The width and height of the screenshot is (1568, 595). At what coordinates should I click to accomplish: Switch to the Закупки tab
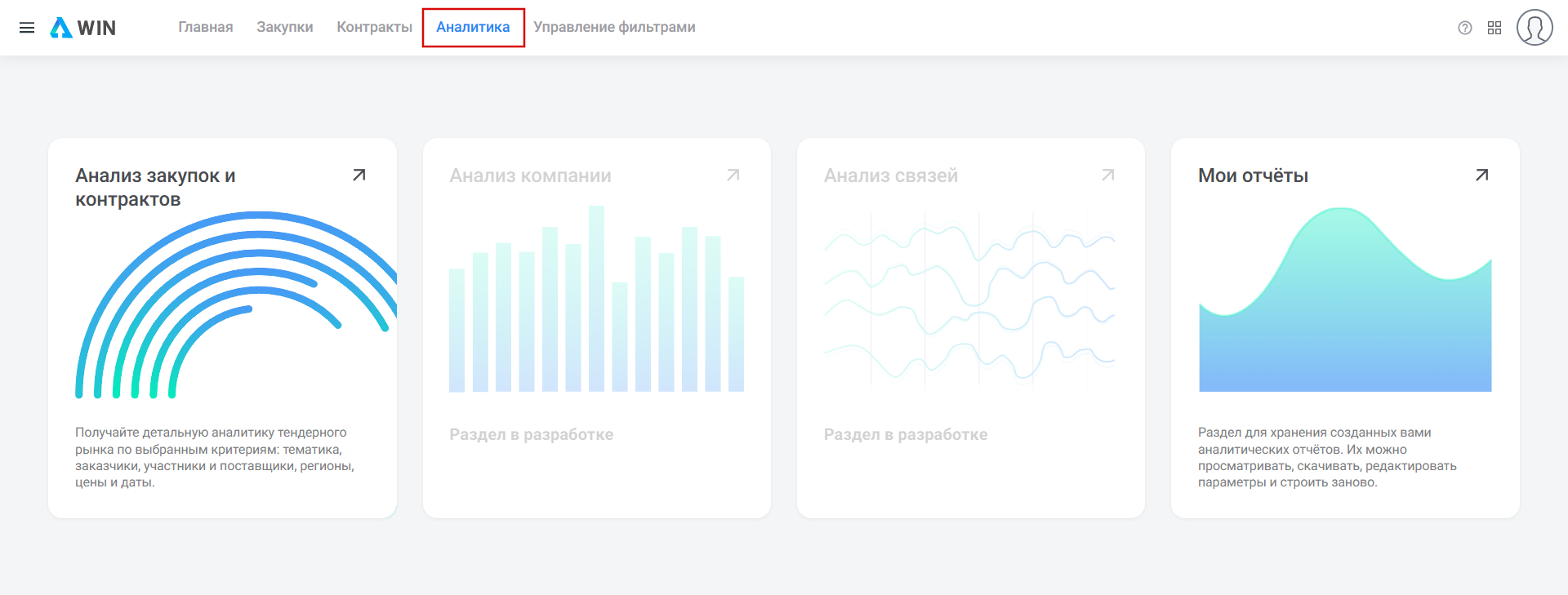284,27
